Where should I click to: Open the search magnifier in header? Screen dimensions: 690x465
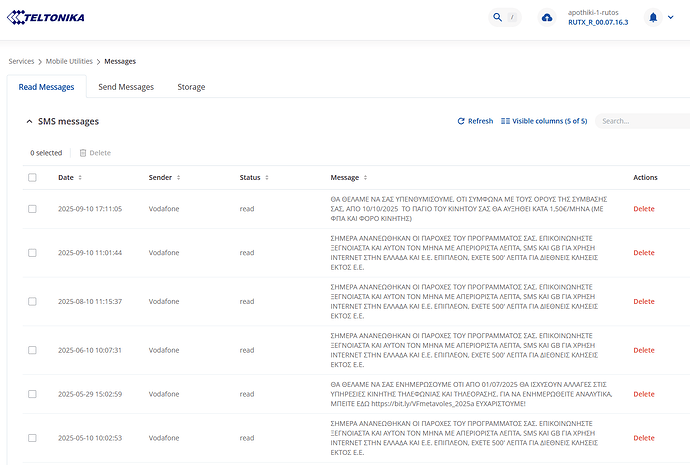[498, 17]
